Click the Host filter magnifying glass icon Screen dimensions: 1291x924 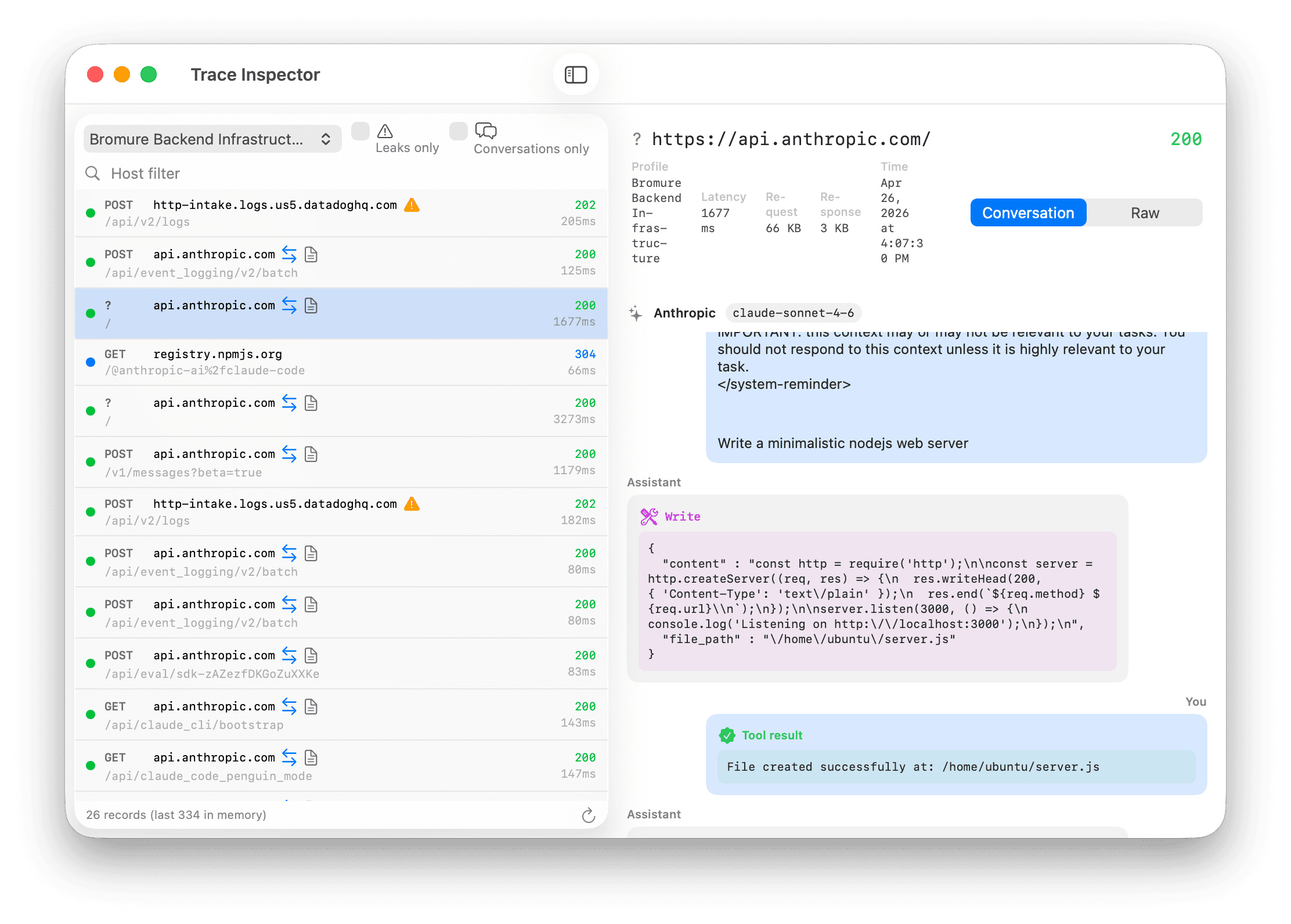[x=93, y=173]
